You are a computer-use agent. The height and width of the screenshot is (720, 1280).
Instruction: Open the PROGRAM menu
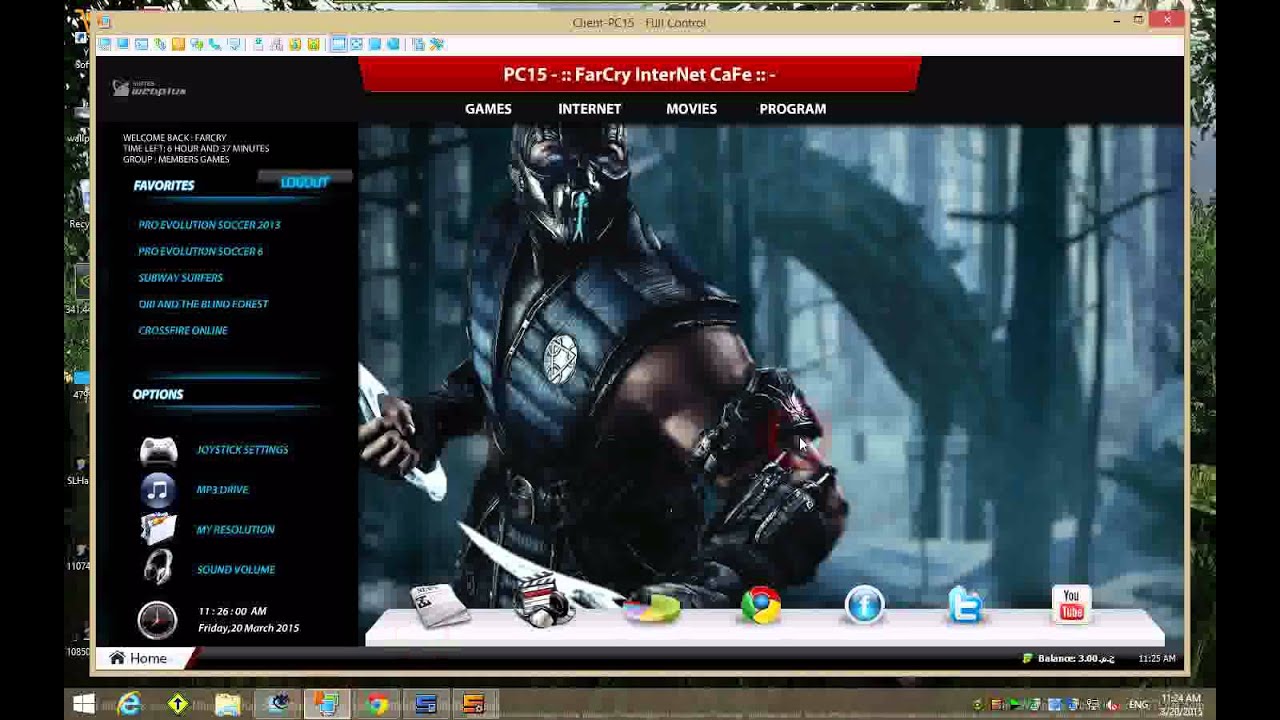(793, 109)
